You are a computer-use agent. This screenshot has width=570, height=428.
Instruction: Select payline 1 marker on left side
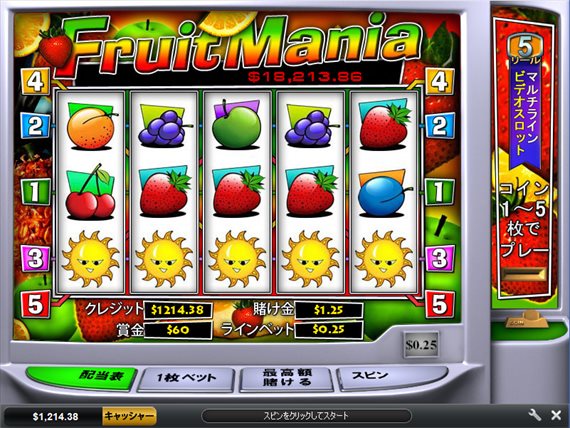(x=35, y=192)
